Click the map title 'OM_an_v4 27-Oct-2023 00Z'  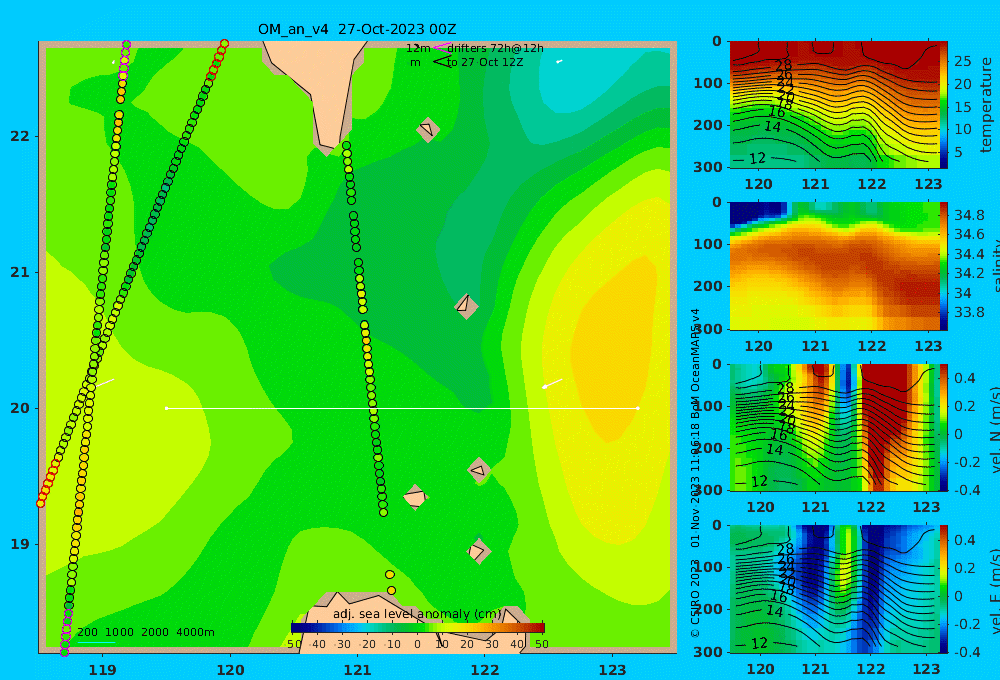[357, 29]
